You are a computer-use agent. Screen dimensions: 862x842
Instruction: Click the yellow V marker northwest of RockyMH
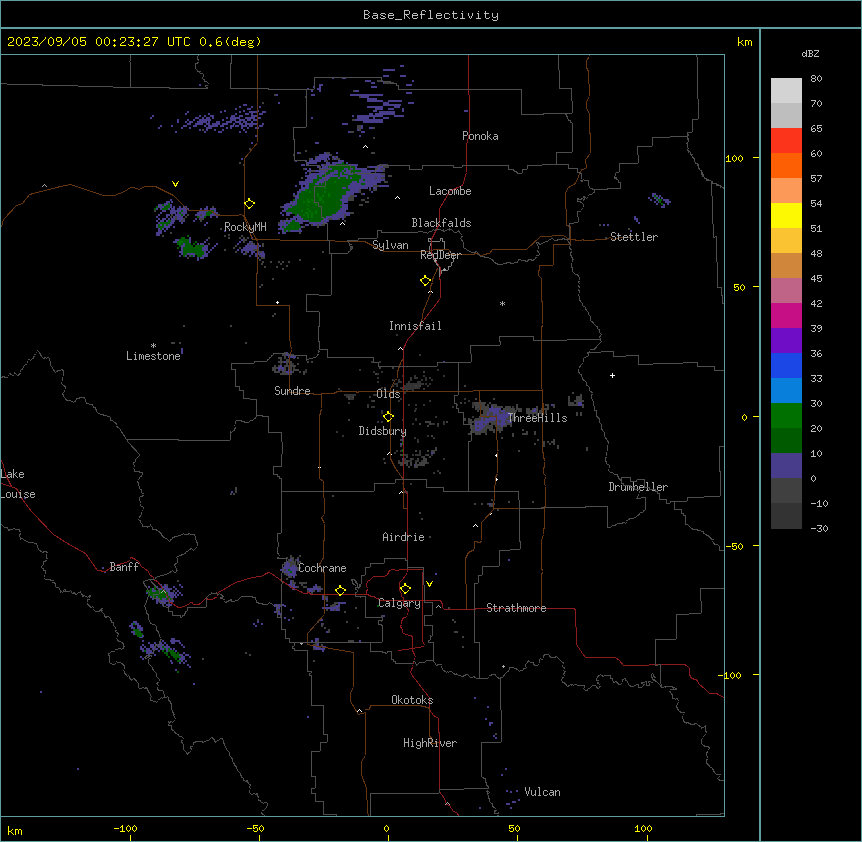175,184
